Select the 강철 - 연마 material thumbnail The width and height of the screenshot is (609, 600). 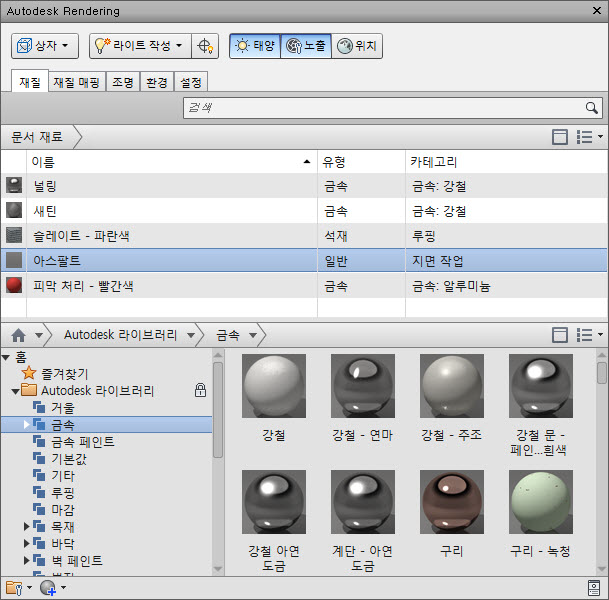[x=363, y=386]
